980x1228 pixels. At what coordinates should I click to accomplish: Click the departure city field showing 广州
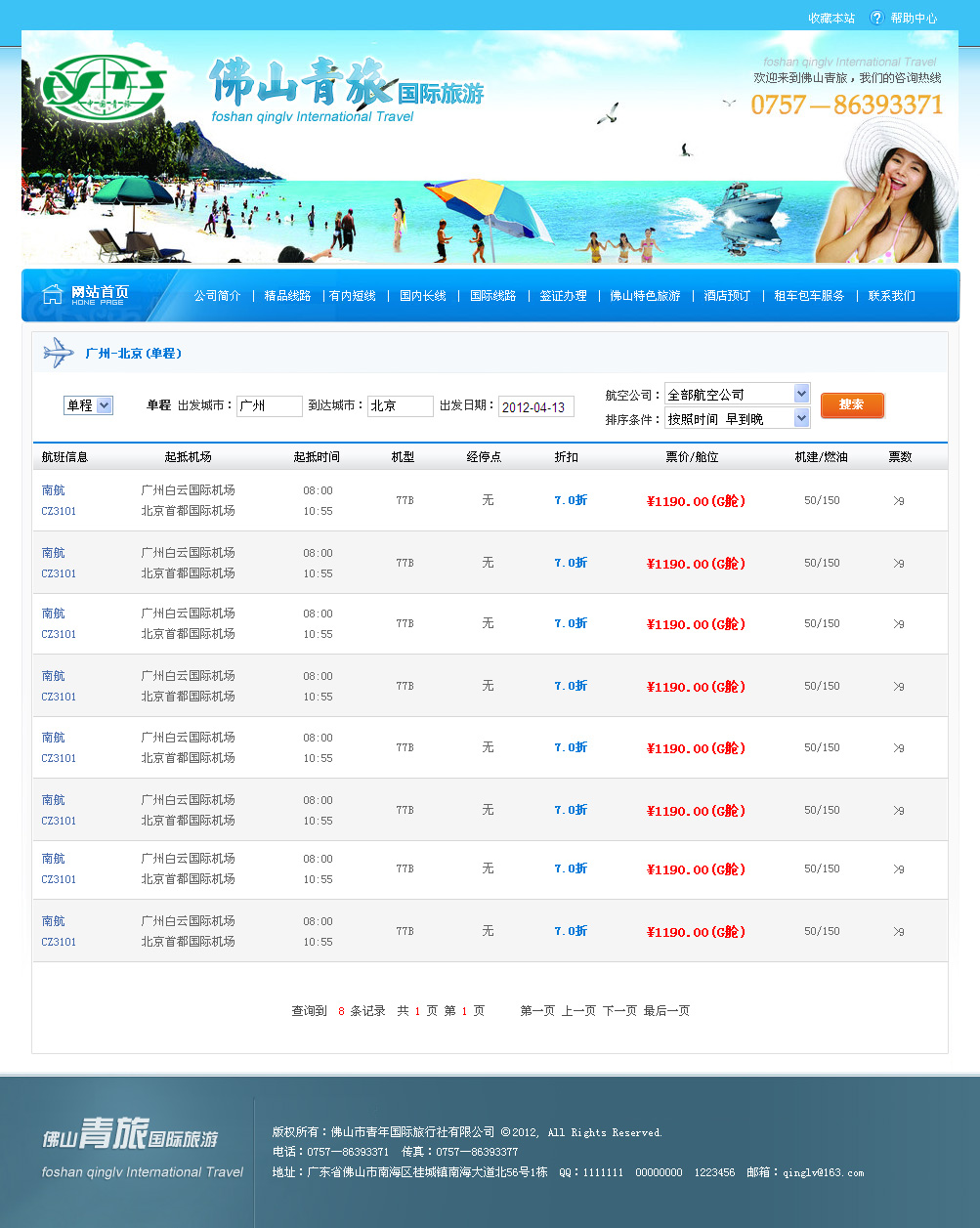(x=269, y=406)
